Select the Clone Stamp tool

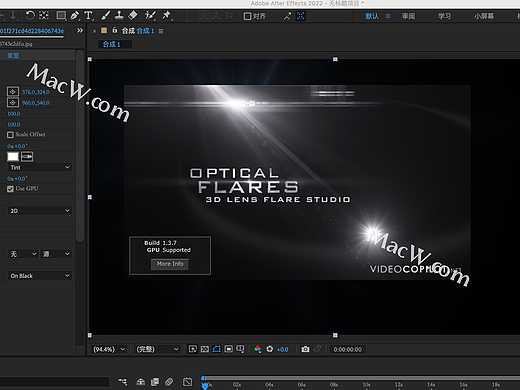[x=119, y=15]
